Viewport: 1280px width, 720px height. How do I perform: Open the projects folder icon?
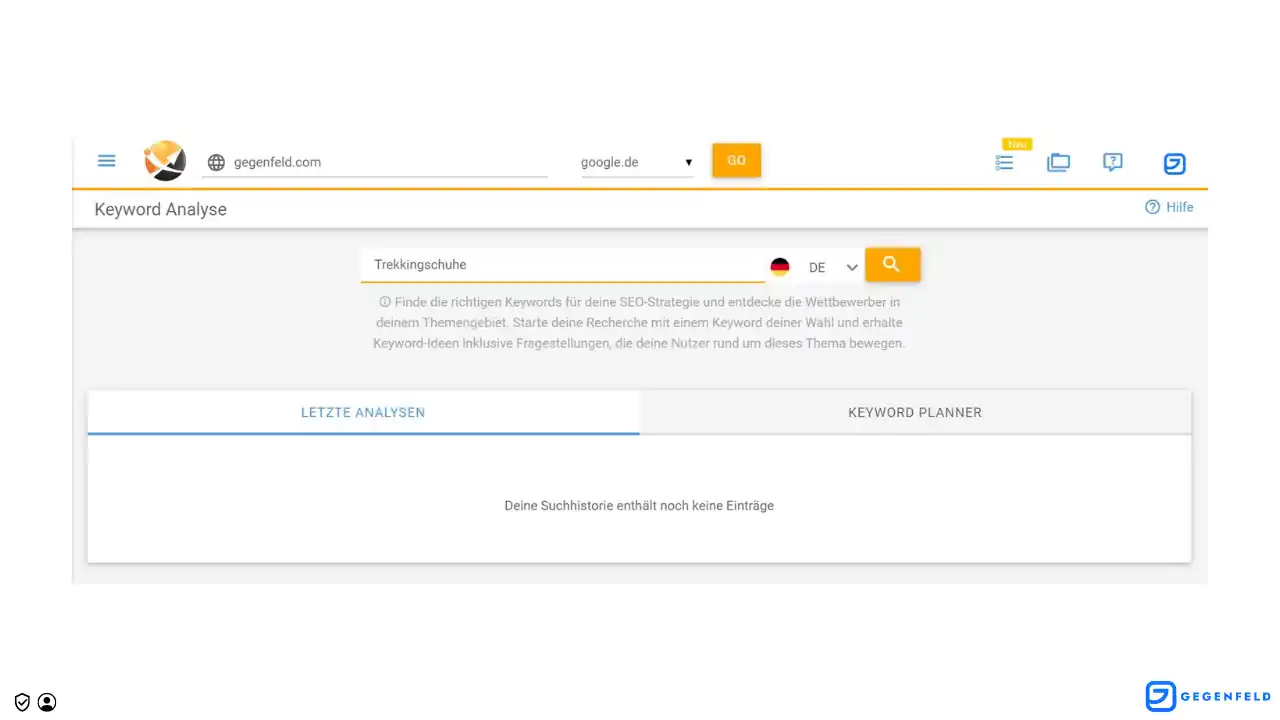1058,162
